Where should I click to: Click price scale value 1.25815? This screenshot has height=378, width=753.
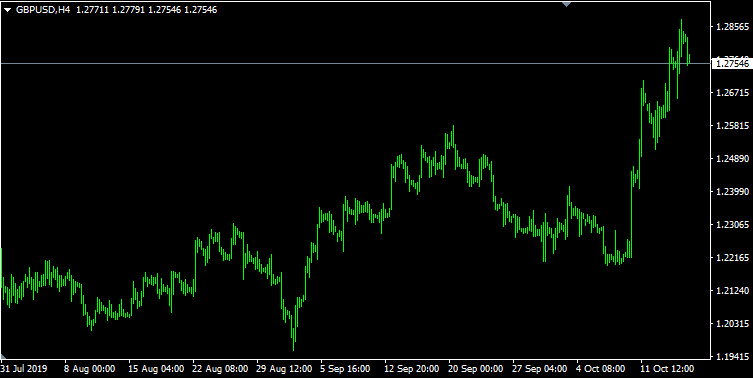point(732,126)
